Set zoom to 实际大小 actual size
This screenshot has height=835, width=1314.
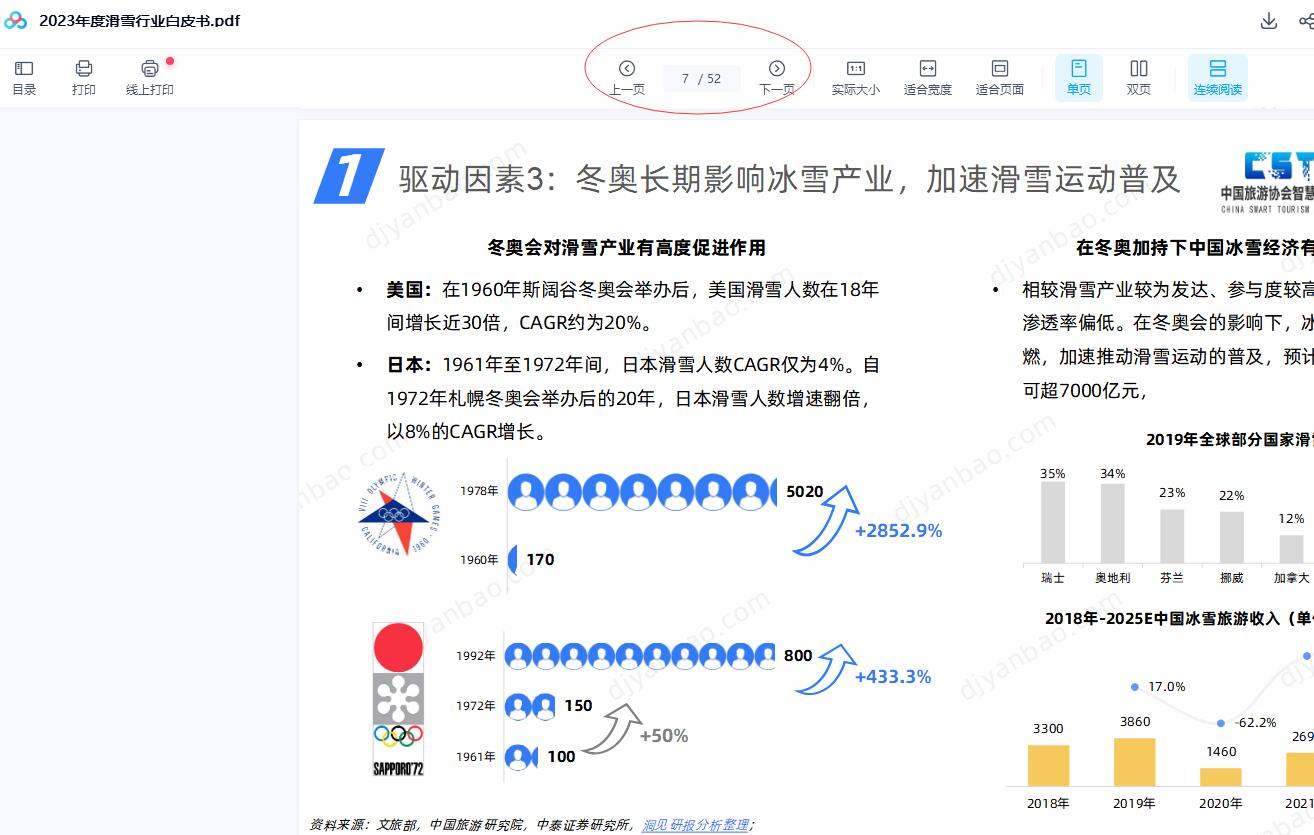[x=856, y=77]
